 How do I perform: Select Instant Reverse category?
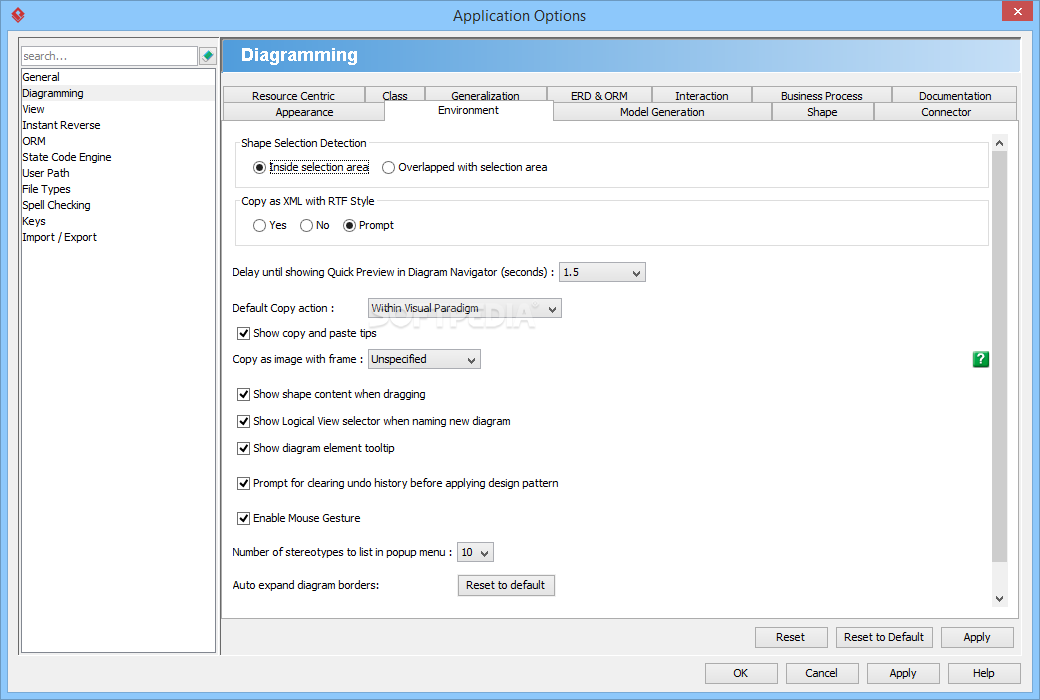pos(118,125)
